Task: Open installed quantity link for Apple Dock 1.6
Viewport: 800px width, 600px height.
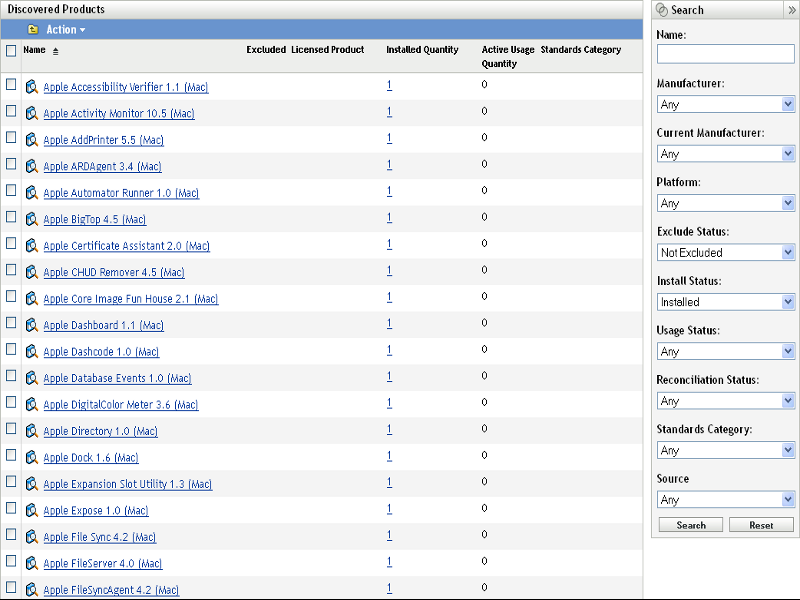Action: tap(389, 456)
